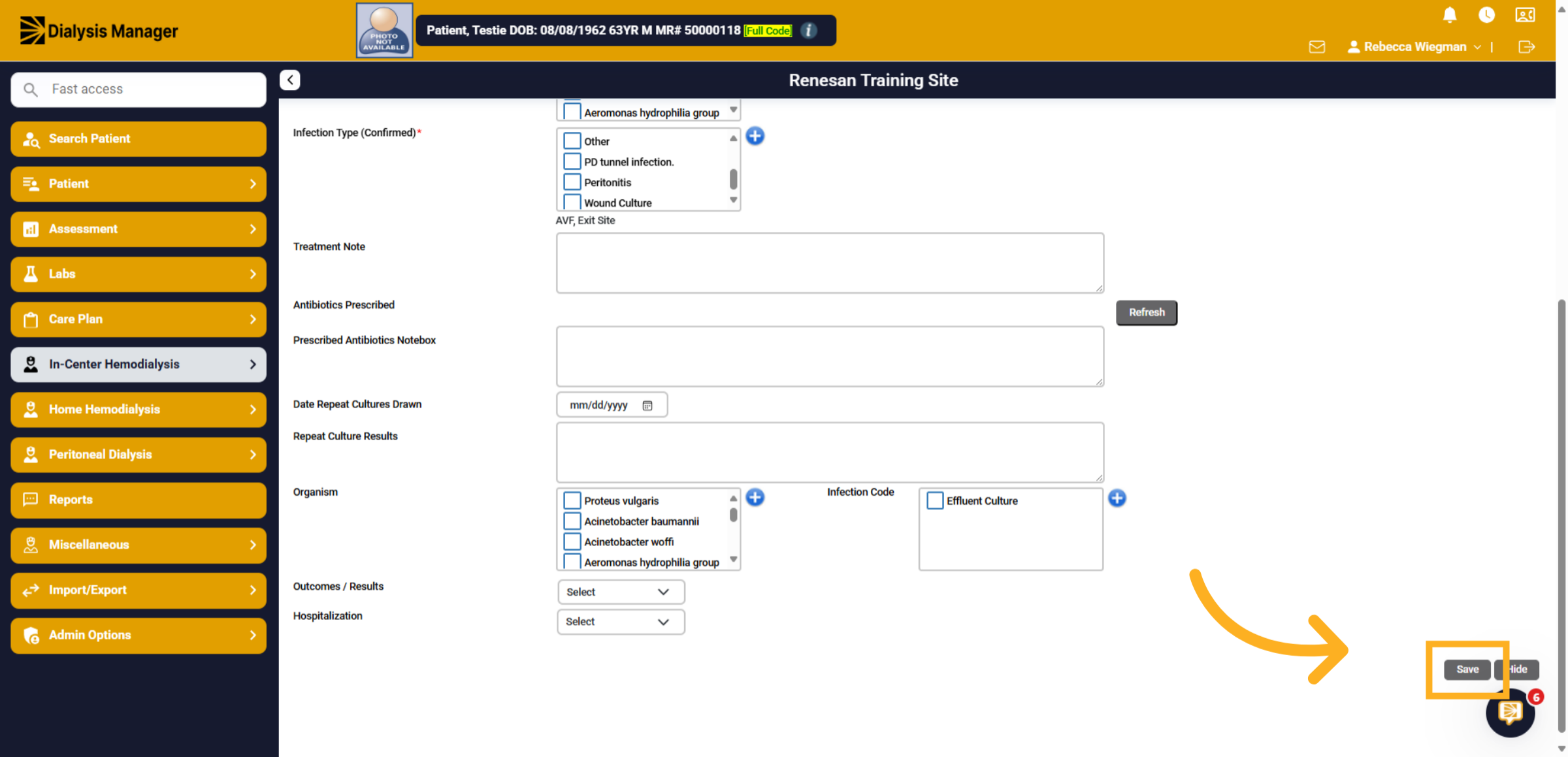Click the logout icon

[1526, 47]
